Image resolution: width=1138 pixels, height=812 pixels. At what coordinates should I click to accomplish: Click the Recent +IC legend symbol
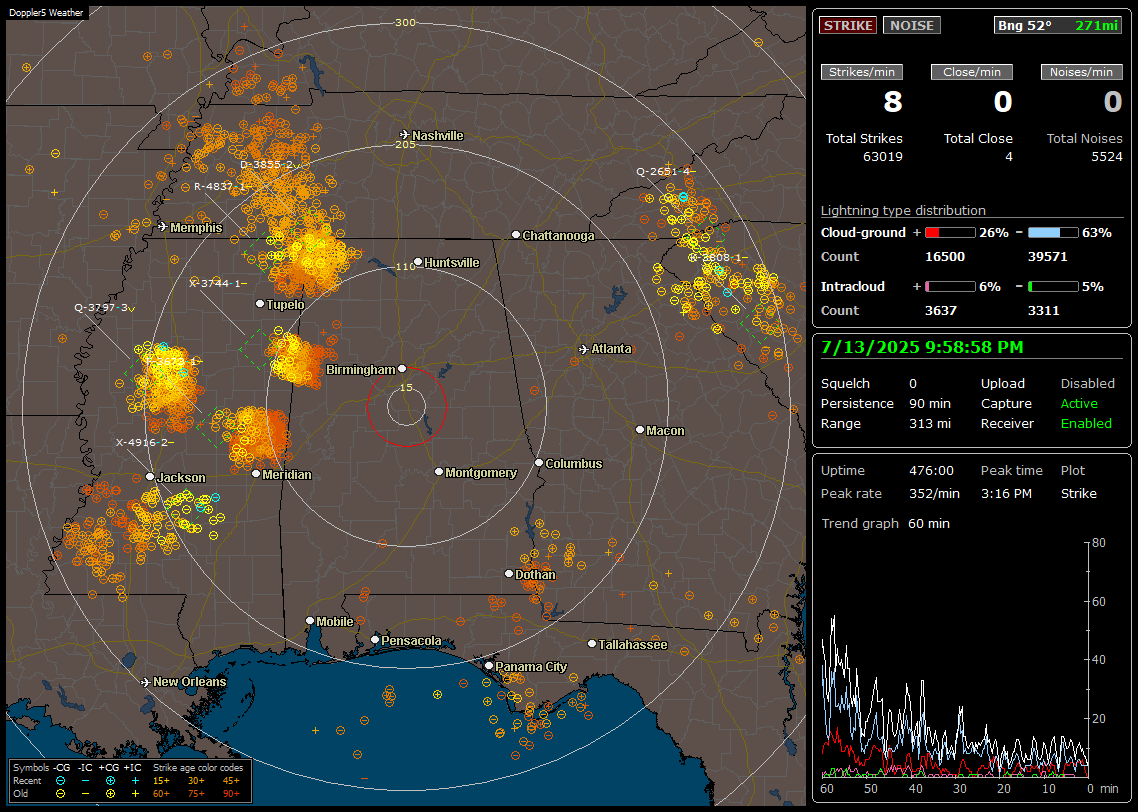135,781
